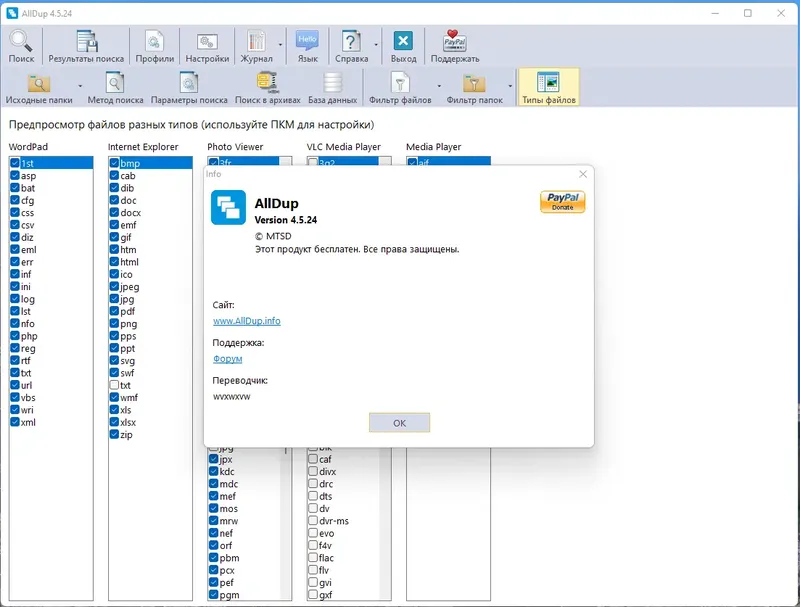Click the Язык Hello bubble icon
Image resolution: width=800 pixels, height=607 pixels.
pyautogui.click(x=307, y=41)
